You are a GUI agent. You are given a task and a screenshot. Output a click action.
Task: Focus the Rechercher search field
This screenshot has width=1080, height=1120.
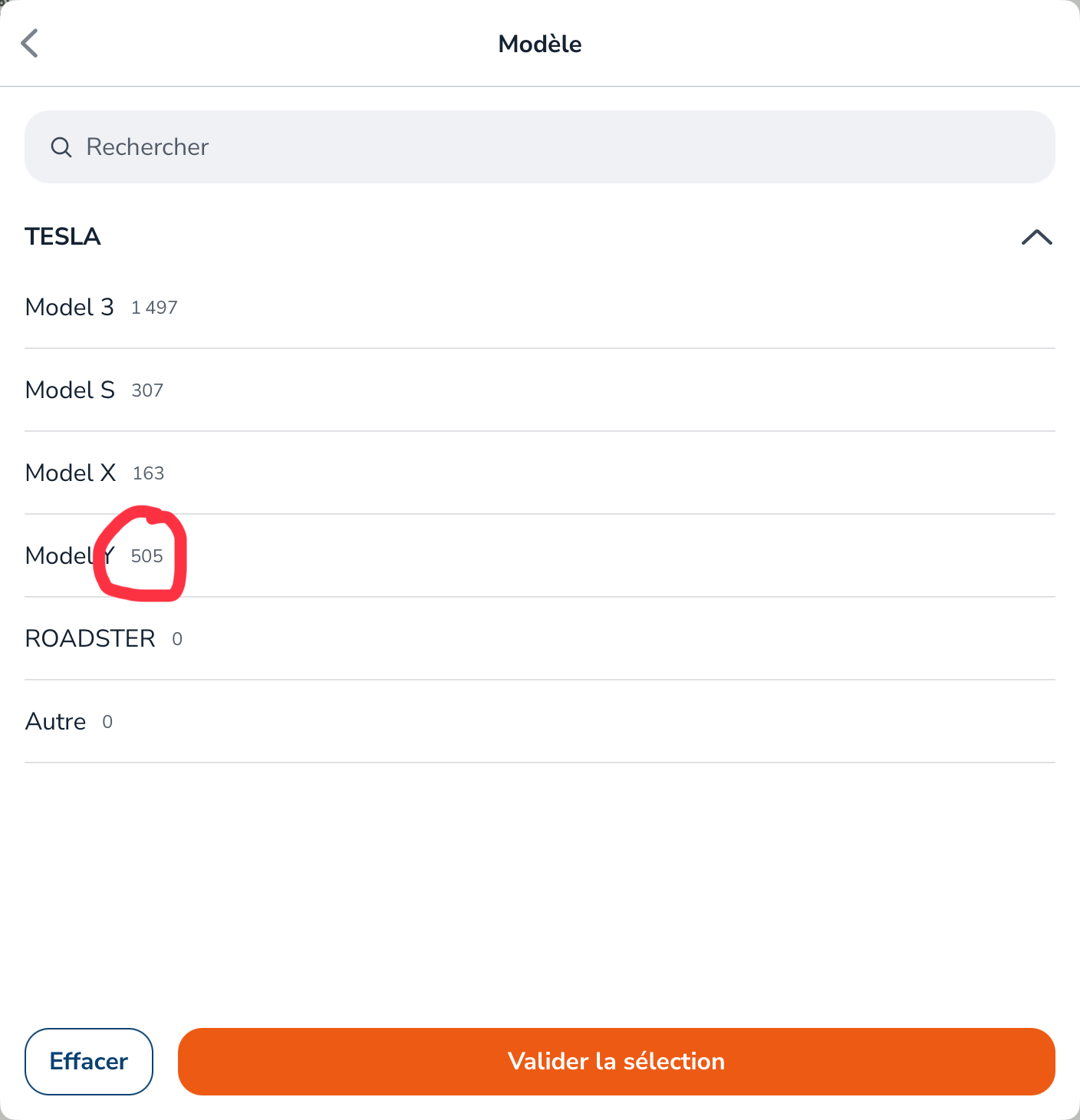coord(540,147)
